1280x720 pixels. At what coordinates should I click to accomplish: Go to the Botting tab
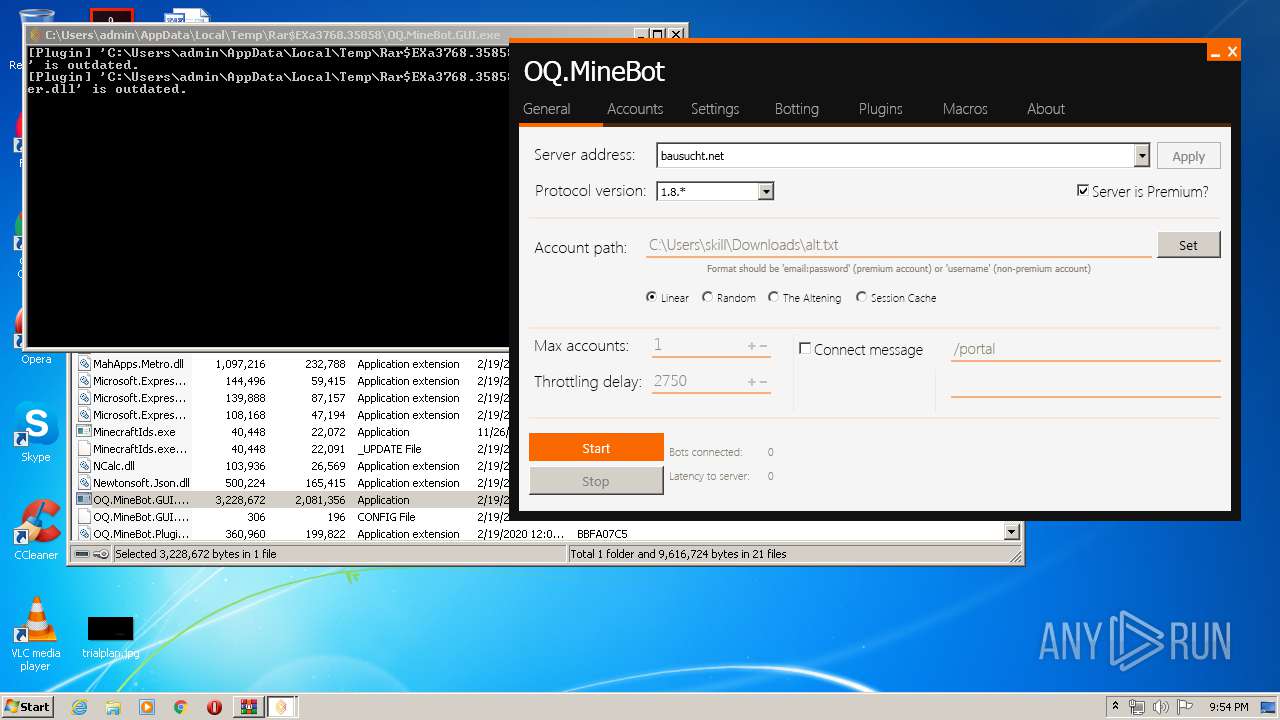(797, 109)
